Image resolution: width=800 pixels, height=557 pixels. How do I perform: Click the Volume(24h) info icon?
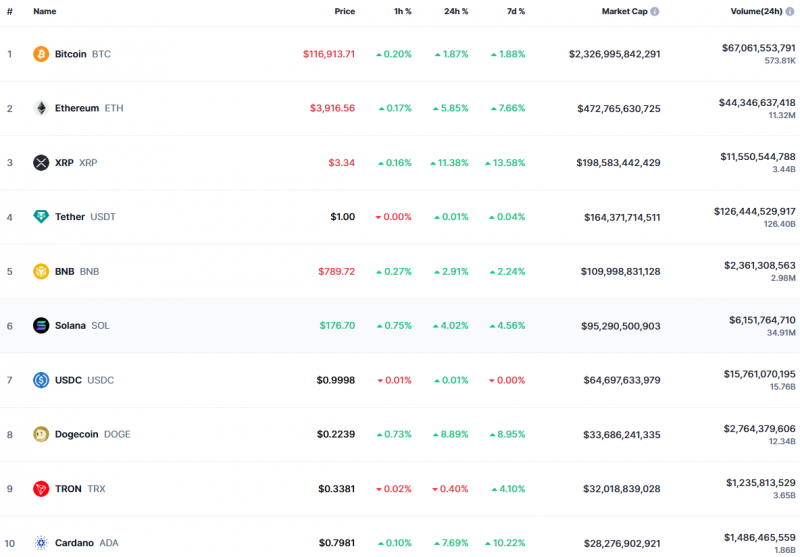(x=790, y=11)
